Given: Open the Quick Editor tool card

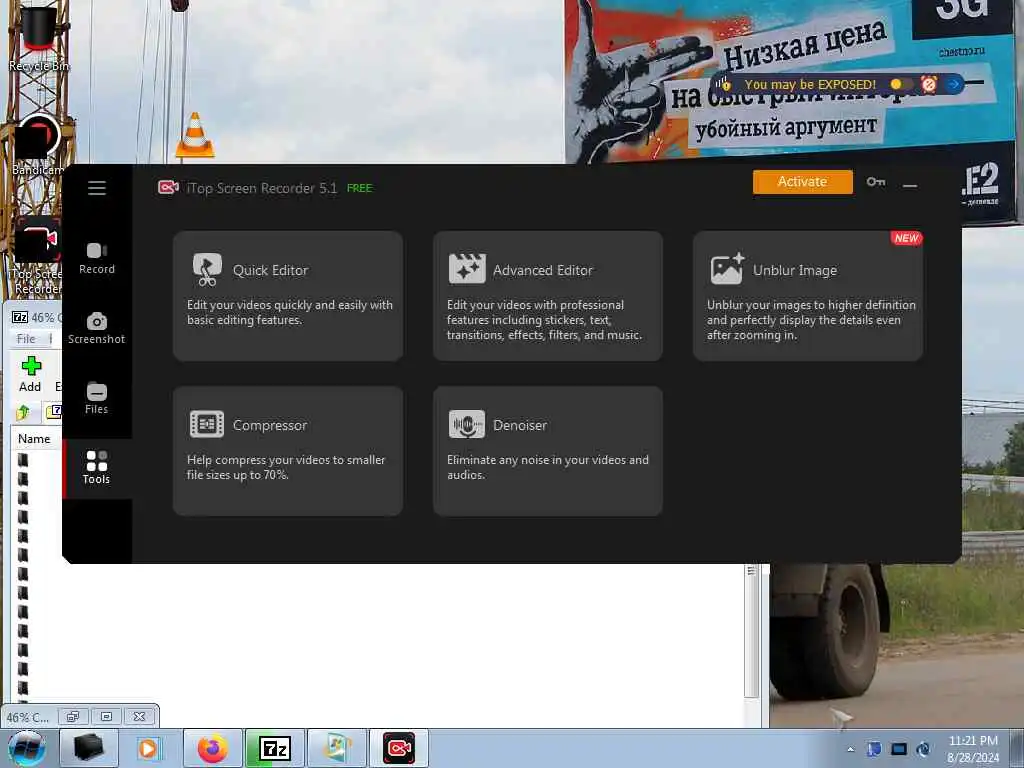Looking at the screenshot, I should 288,295.
